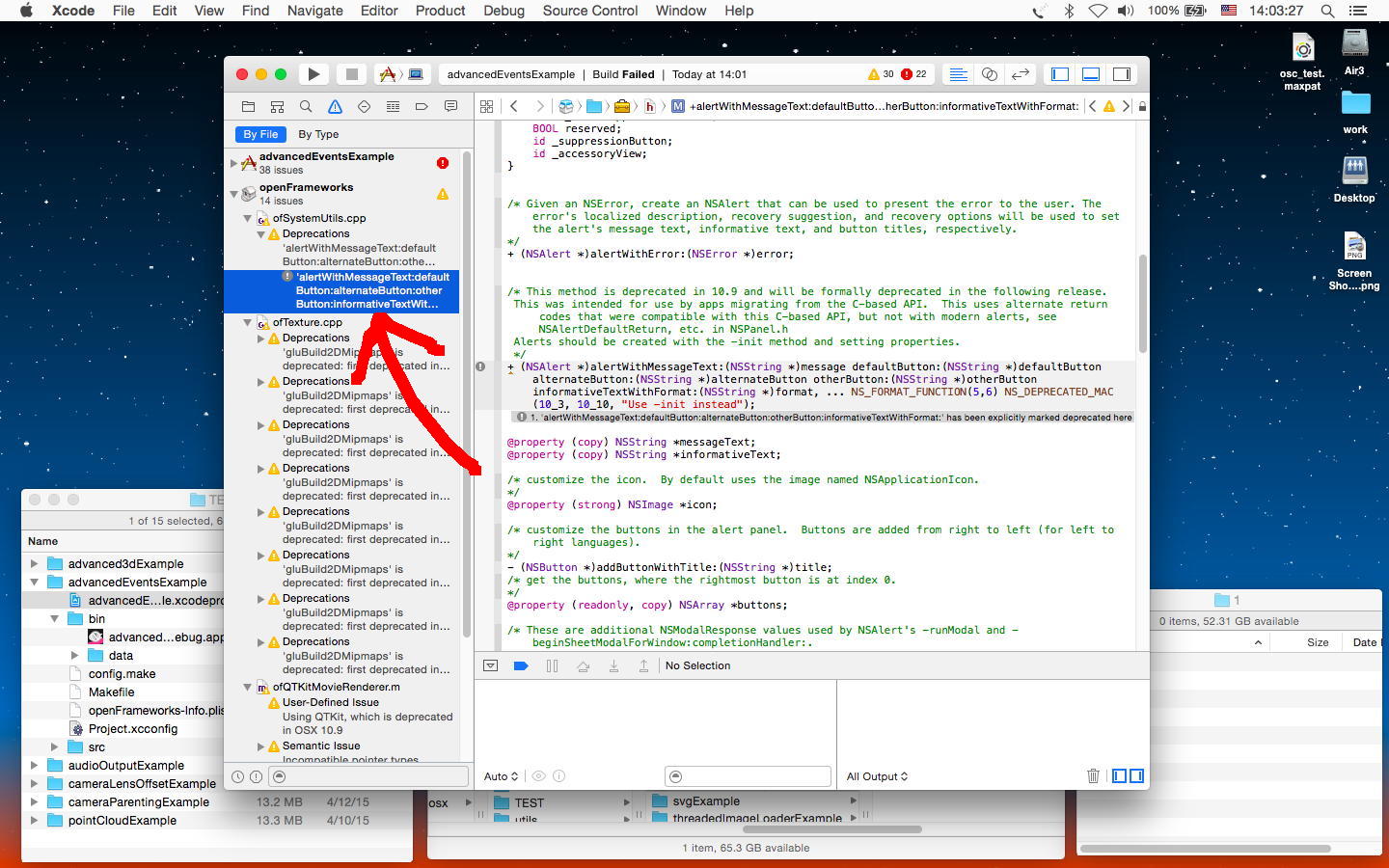Image resolution: width=1389 pixels, height=868 pixels.
Task: Open the Project navigator folder icon
Action: [248, 106]
